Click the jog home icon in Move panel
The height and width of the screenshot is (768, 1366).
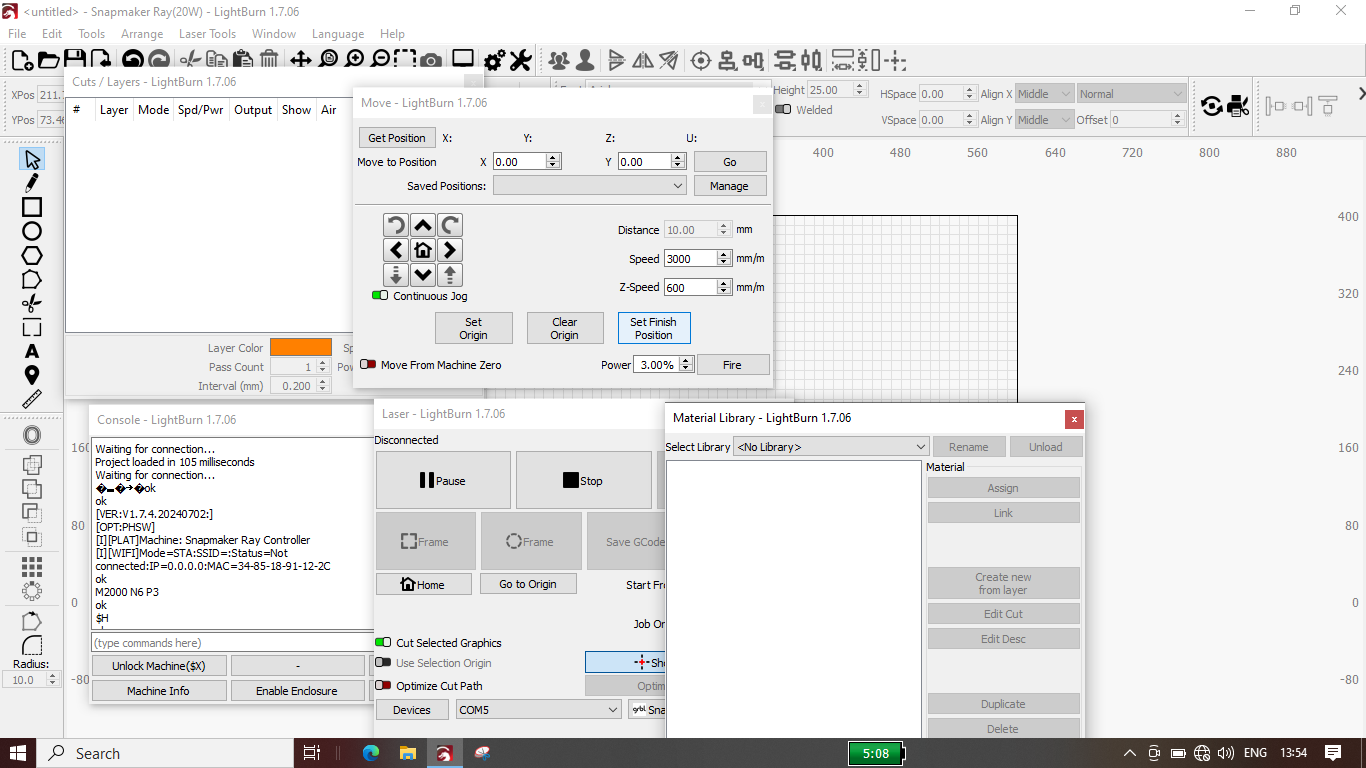(x=423, y=250)
